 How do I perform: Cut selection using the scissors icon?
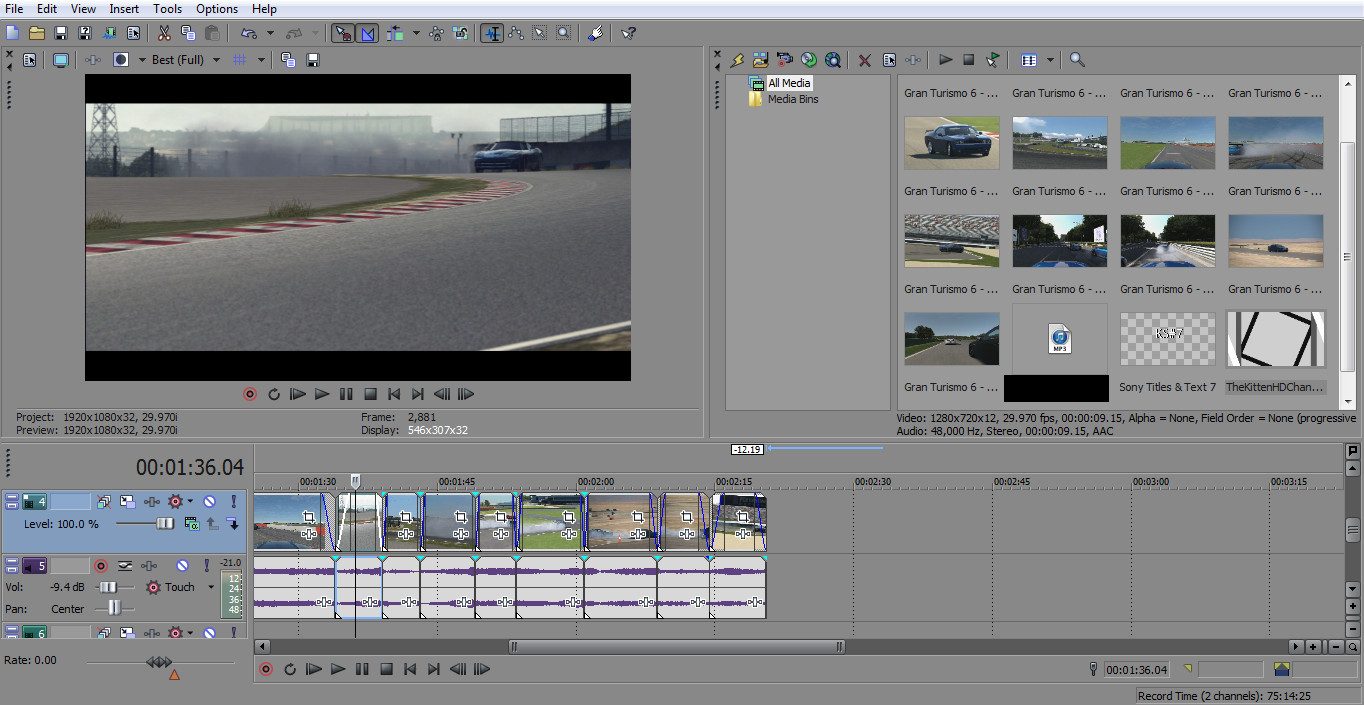pyautogui.click(x=164, y=33)
